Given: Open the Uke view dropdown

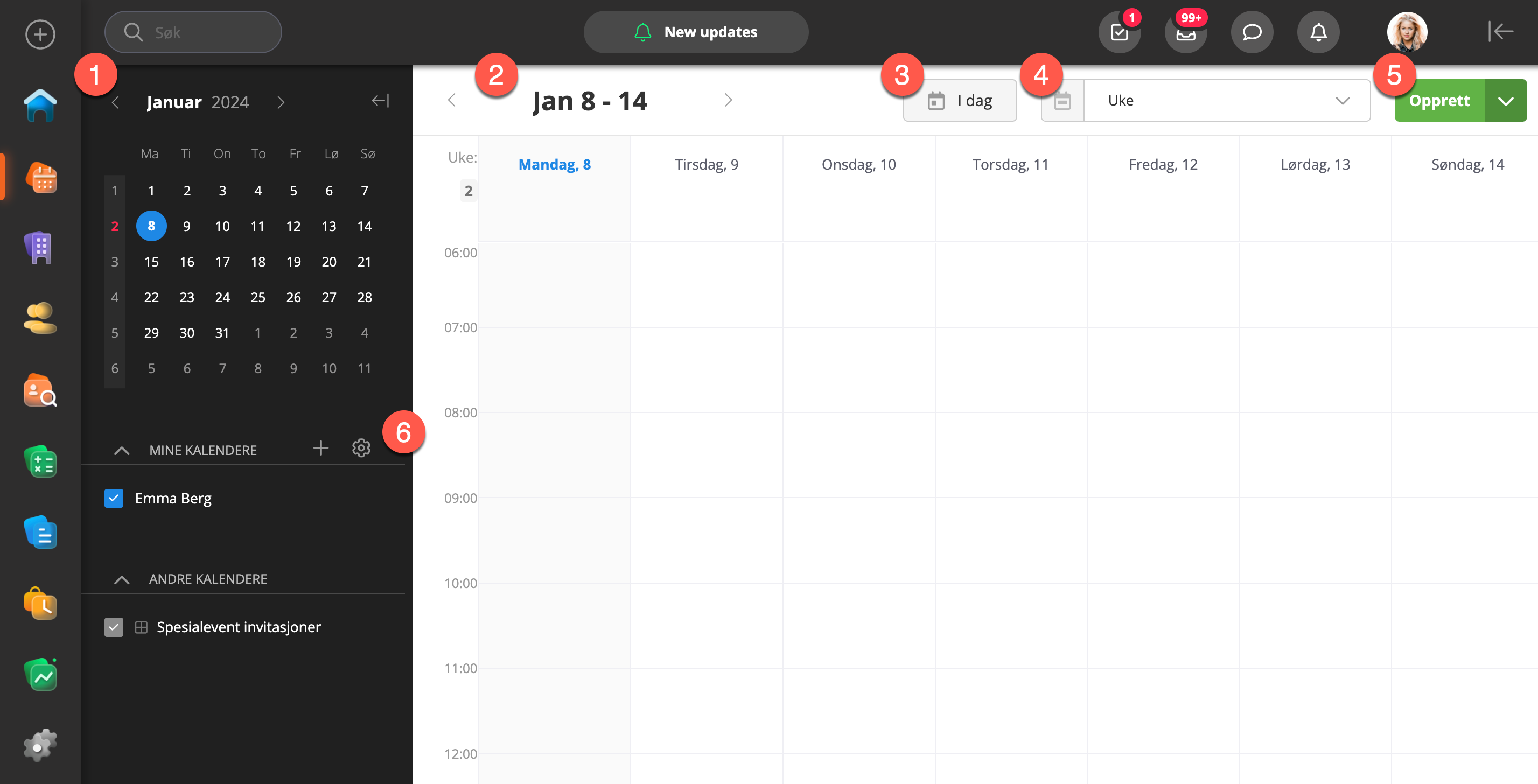Looking at the screenshot, I should click(1227, 101).
